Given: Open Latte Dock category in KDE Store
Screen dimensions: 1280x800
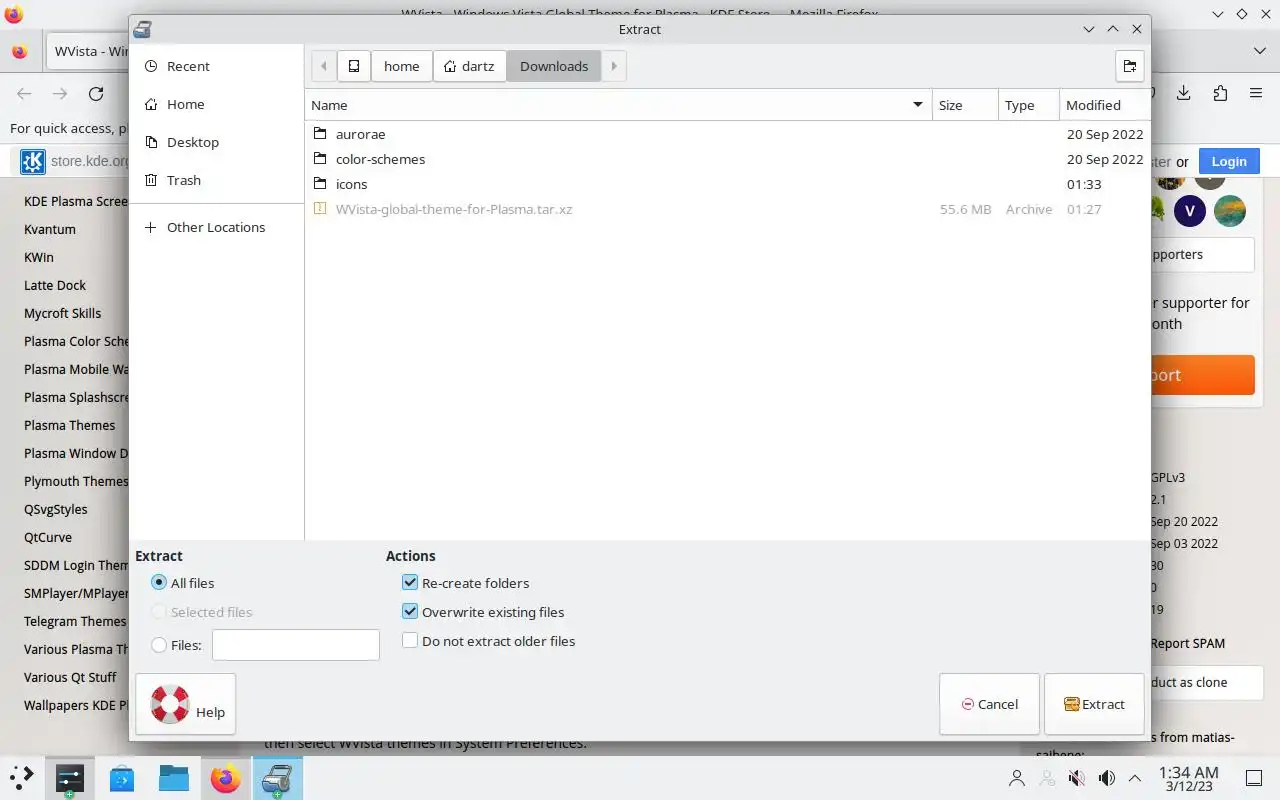Looking at the screenshot, I should click(55, 285).
